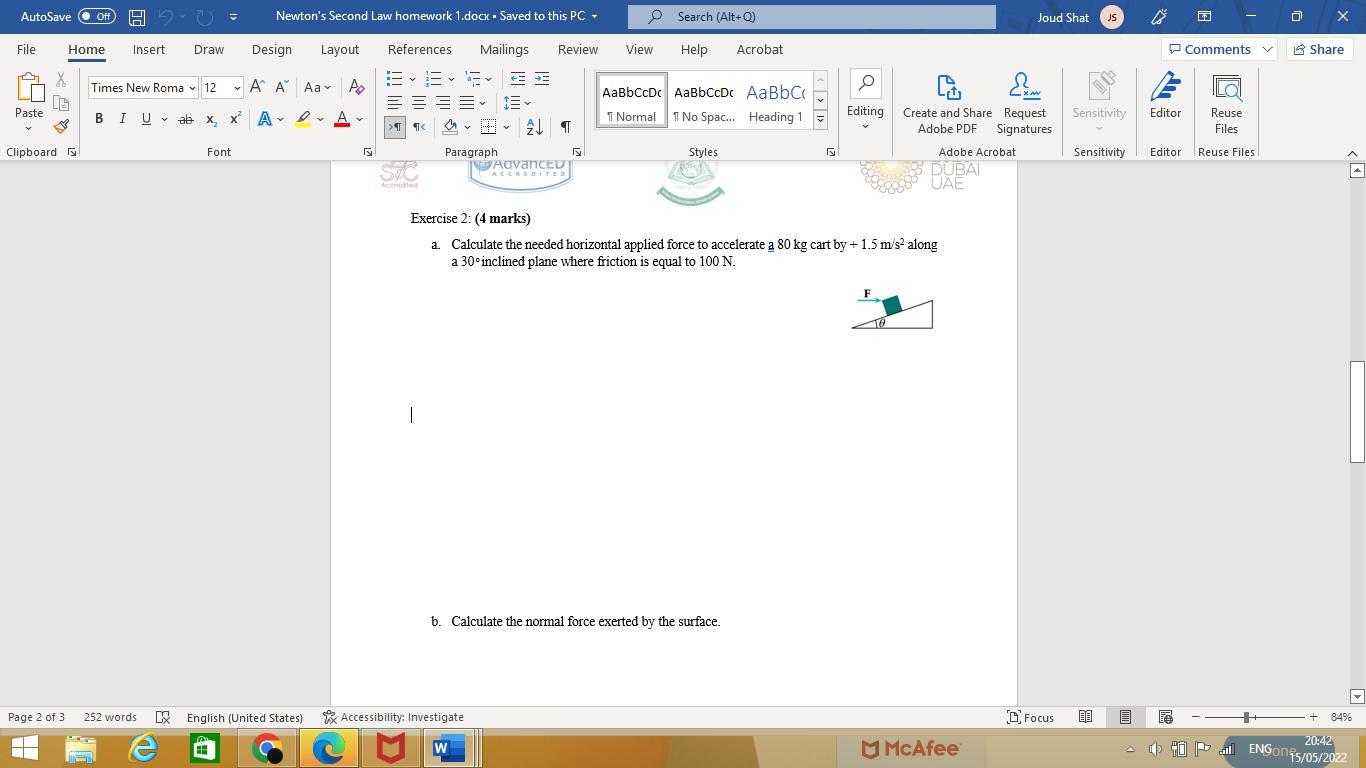Open the References ribbon tab
Viewport: 1366px width, 768px height.
419,49
